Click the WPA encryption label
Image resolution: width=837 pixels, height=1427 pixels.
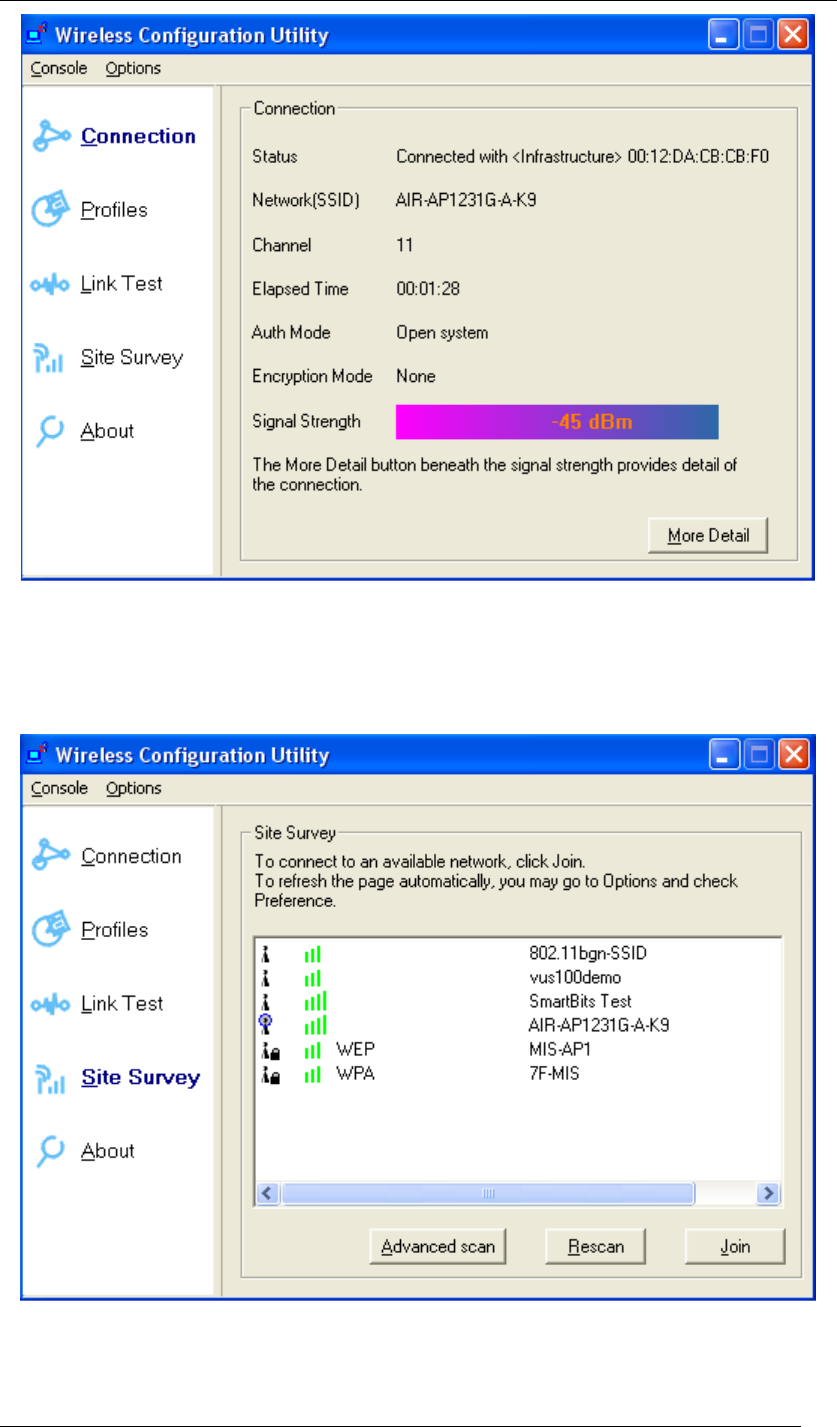pos(354,1073)
